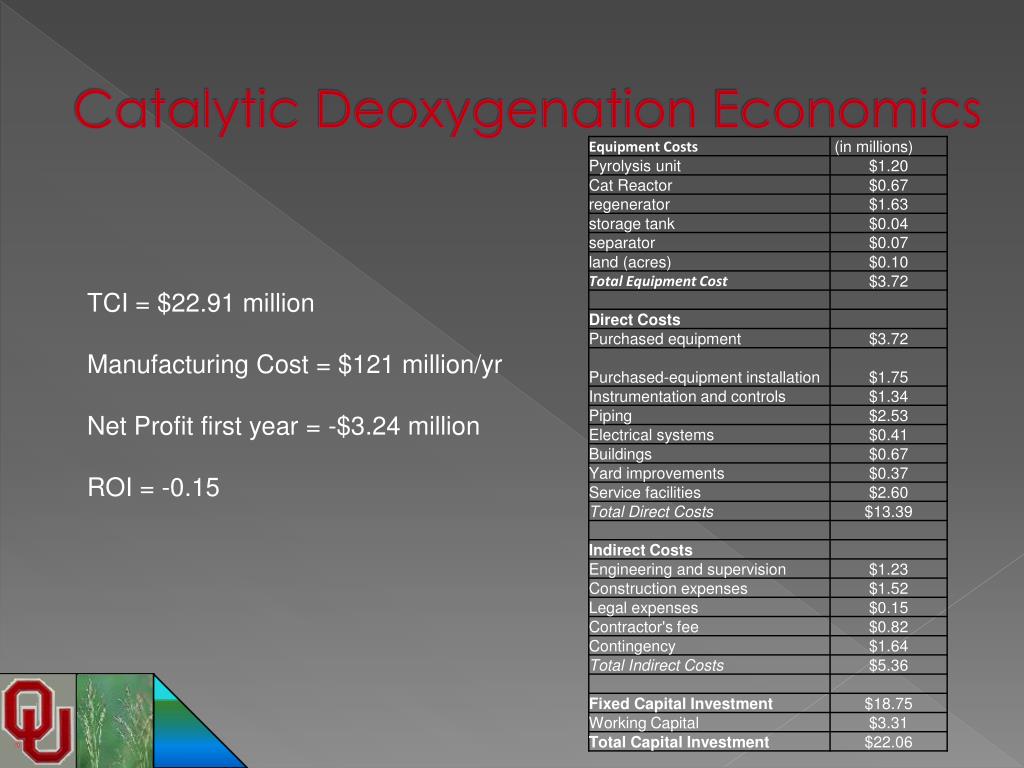
Task: Click the separator row label
Action: point(622,243)
